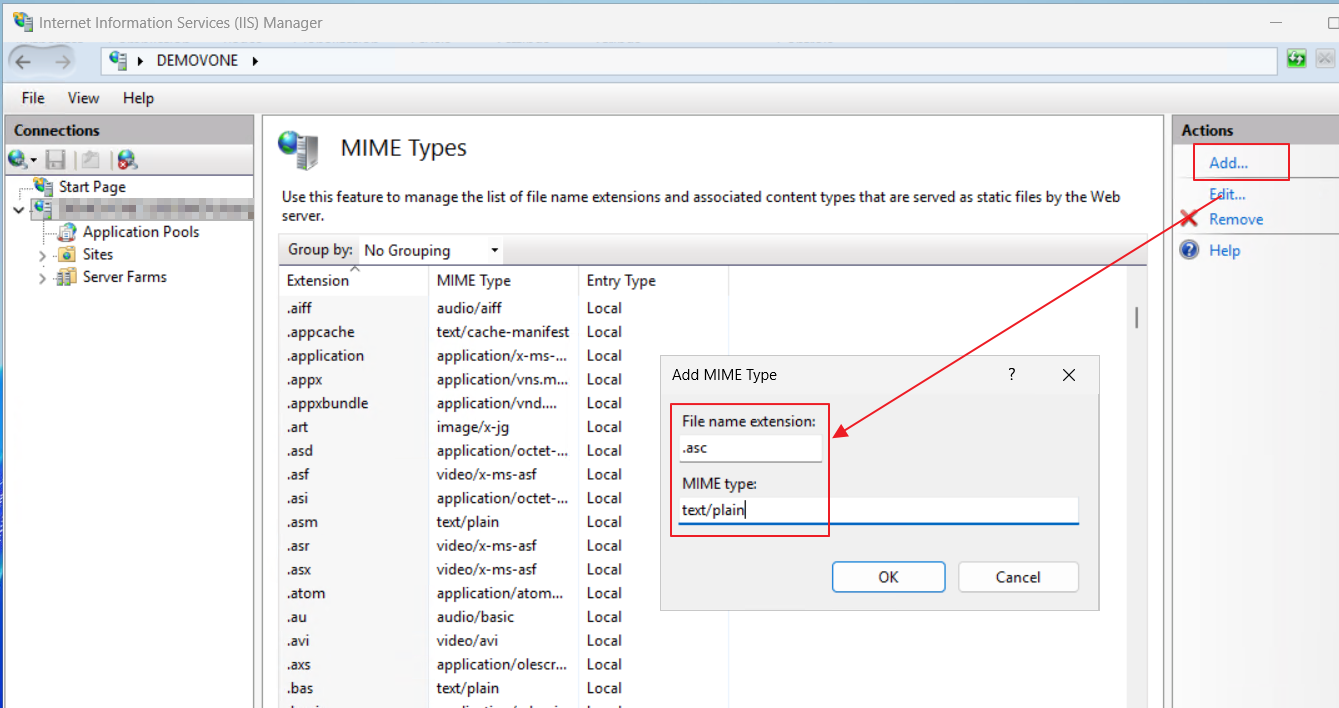The width and height of the screenshot is (1339, 708).
Task: Click the MIME Types globe server icon
Action: pos(299,149)
